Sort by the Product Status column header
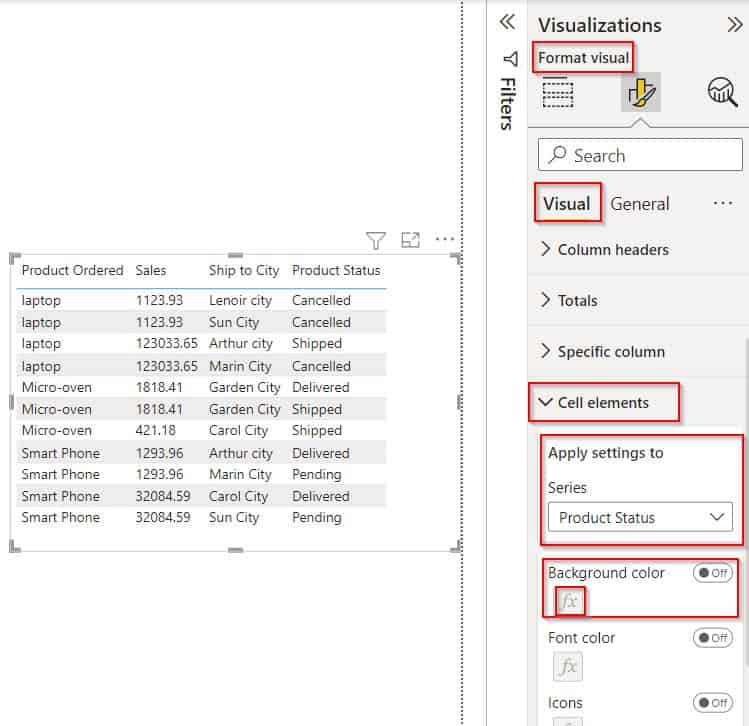 point(336,270)
